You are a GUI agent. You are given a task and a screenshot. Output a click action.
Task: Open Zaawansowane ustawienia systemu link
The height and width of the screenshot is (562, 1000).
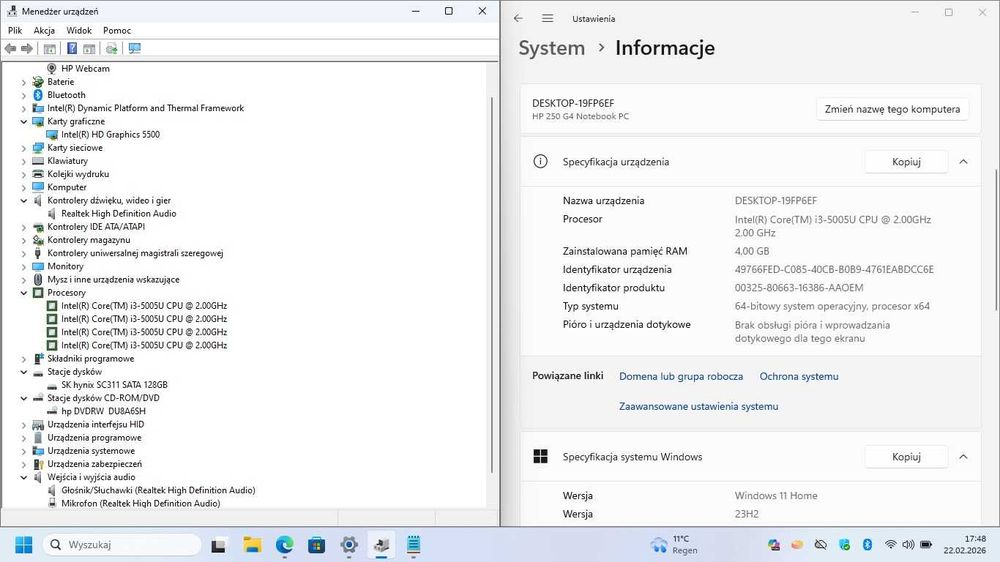tap(698, 406)
